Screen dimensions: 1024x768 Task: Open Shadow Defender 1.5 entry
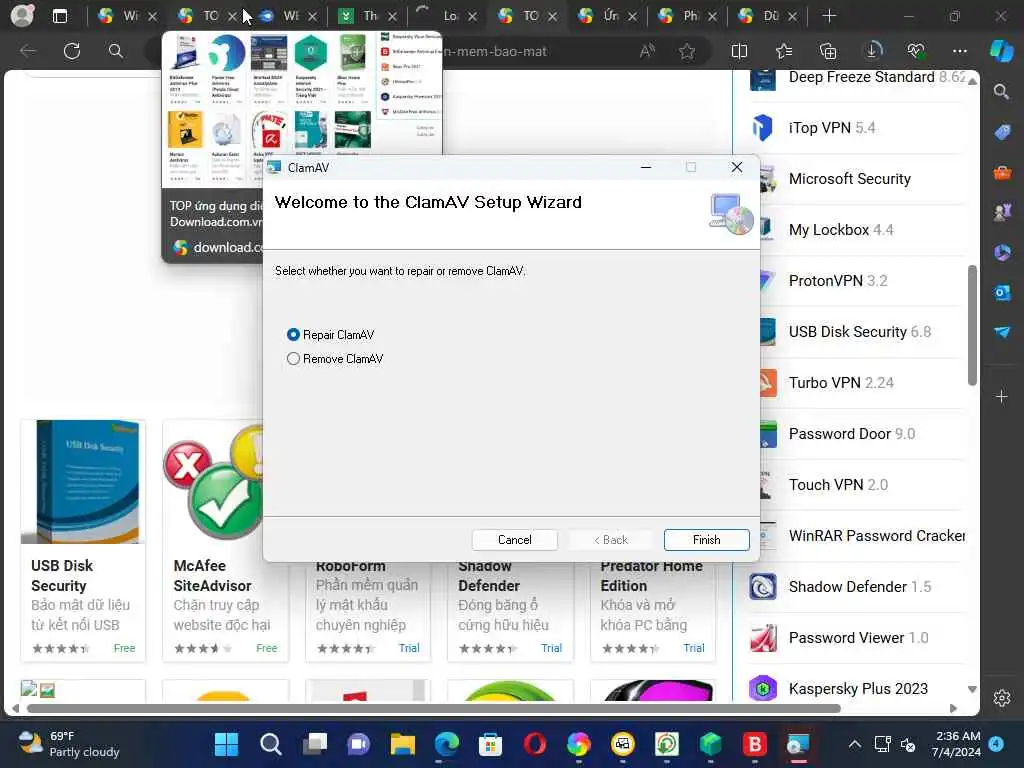click(x=859, y=586)
